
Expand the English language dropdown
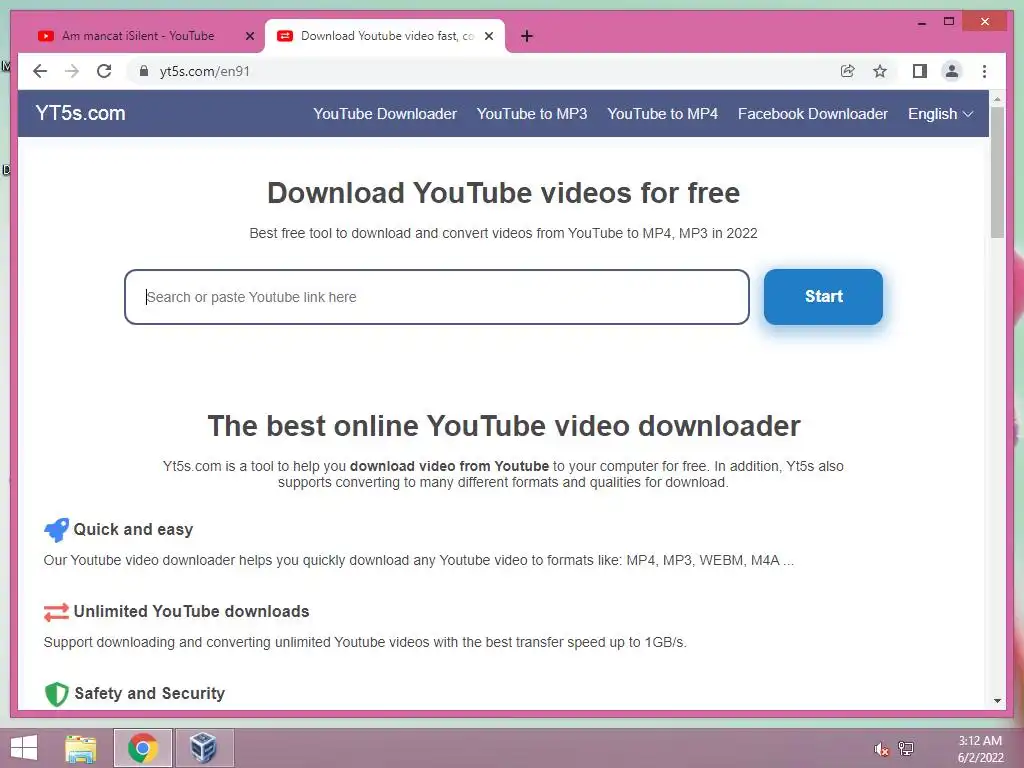pyautogui.click(x=940, y=114)
